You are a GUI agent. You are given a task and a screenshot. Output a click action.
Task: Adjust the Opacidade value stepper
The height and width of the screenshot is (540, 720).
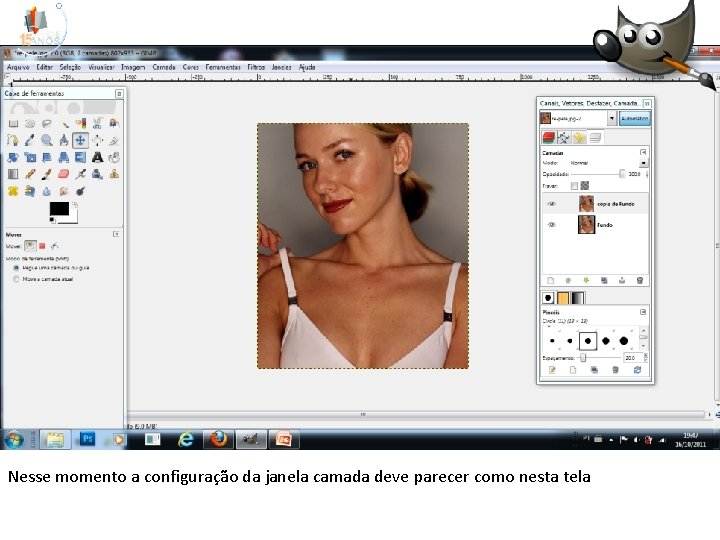tap(647, 174)
